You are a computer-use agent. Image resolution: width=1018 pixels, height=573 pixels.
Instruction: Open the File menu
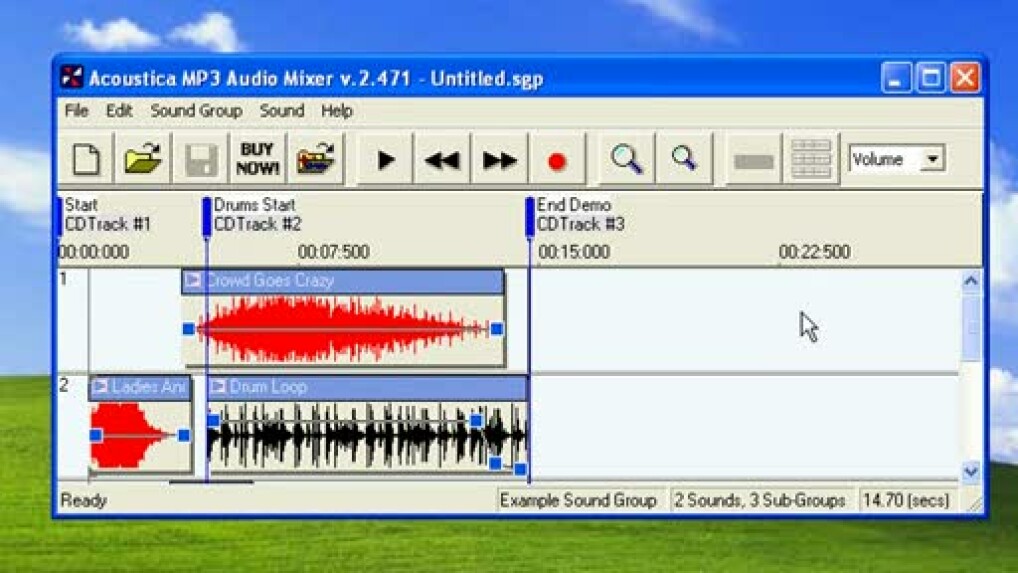tap(77, 111)
